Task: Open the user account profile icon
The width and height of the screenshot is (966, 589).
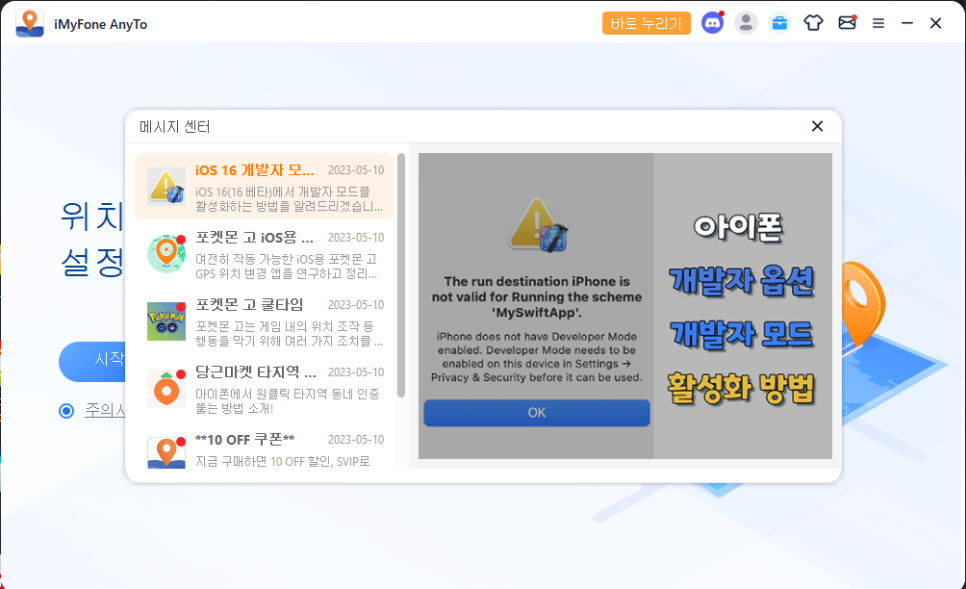Action: [745, 23]
